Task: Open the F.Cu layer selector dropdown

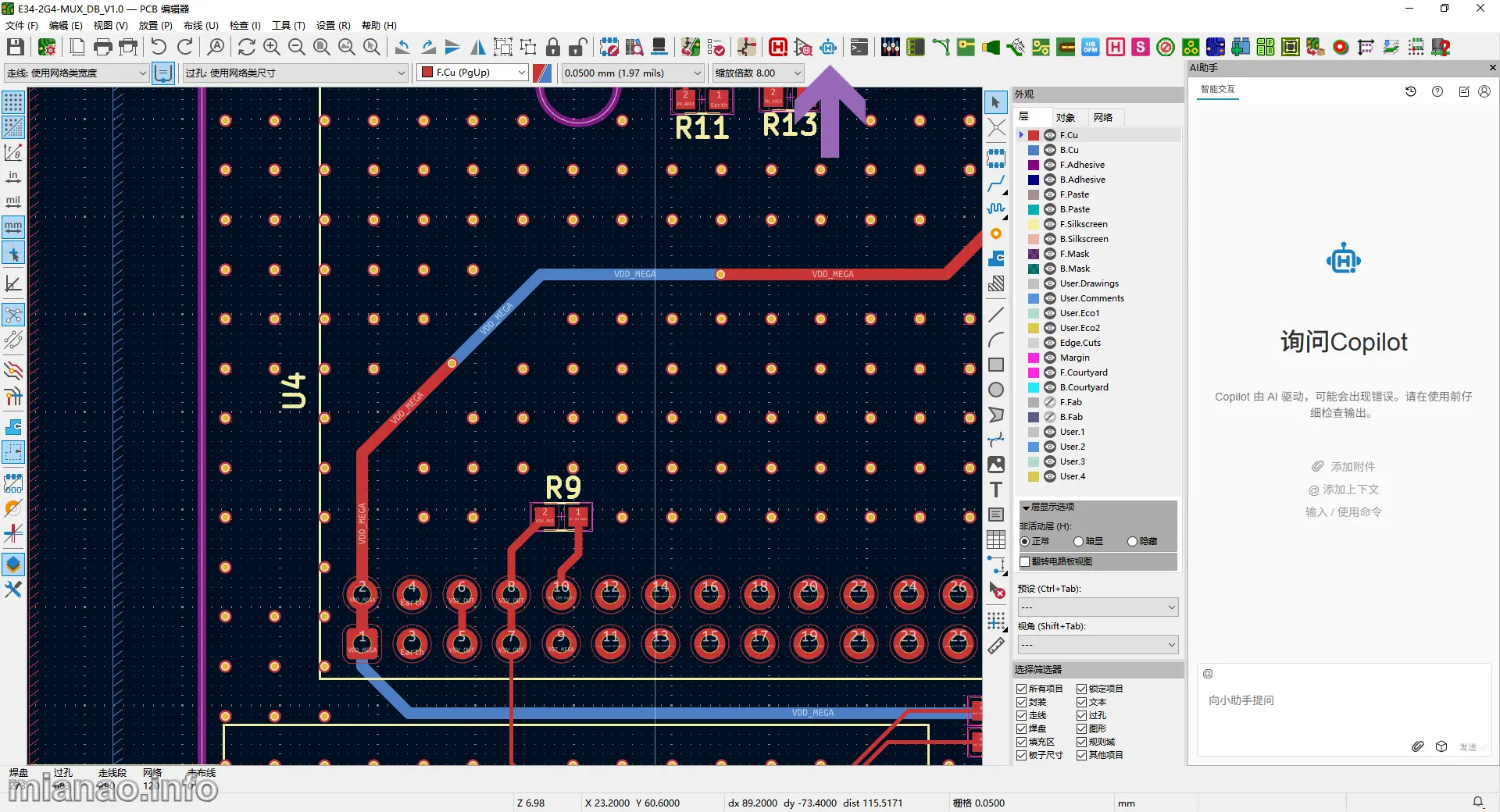Action: [x=473, y=73]
